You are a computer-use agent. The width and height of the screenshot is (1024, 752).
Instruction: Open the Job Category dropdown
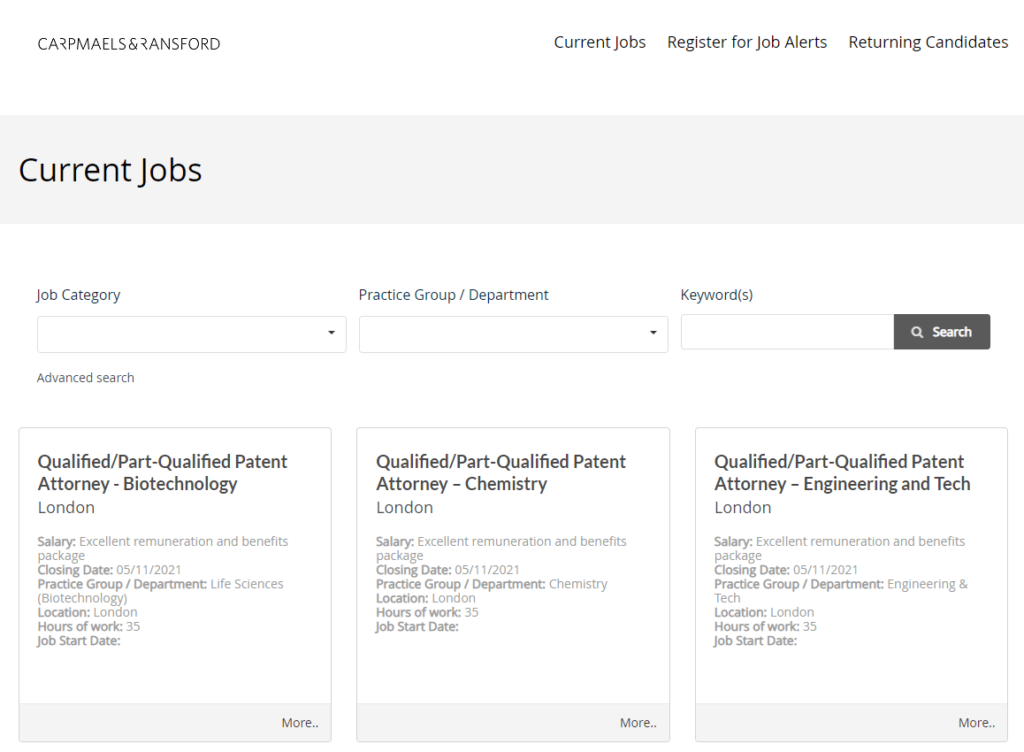coord(190,334)
